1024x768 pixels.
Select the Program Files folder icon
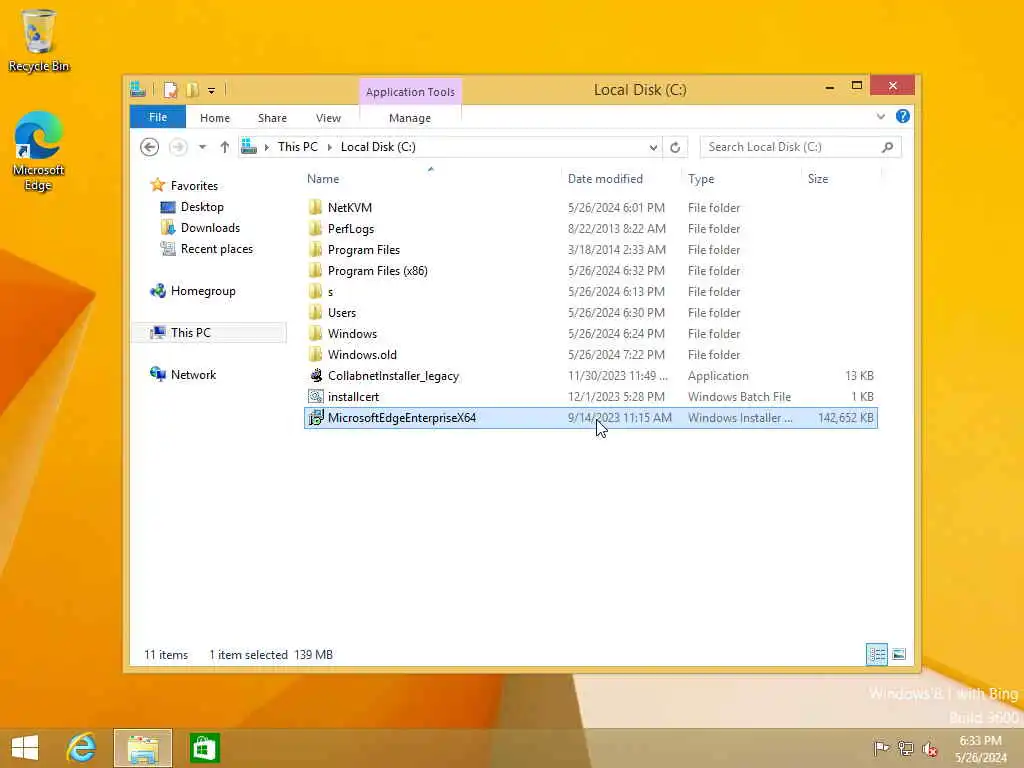pos(315,249)
